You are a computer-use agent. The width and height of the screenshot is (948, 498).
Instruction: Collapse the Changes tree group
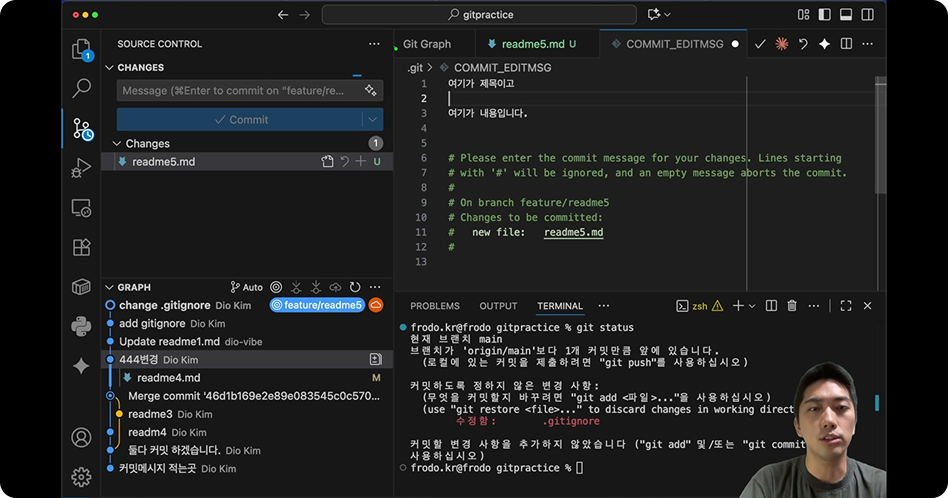(x=116, y=144)
